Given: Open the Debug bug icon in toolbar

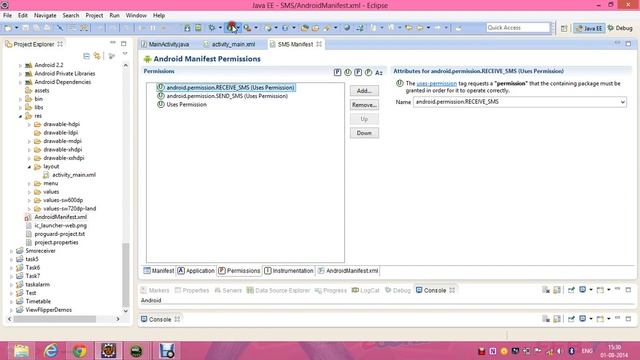Looking at the screenshot, I should tap(211, 28).
